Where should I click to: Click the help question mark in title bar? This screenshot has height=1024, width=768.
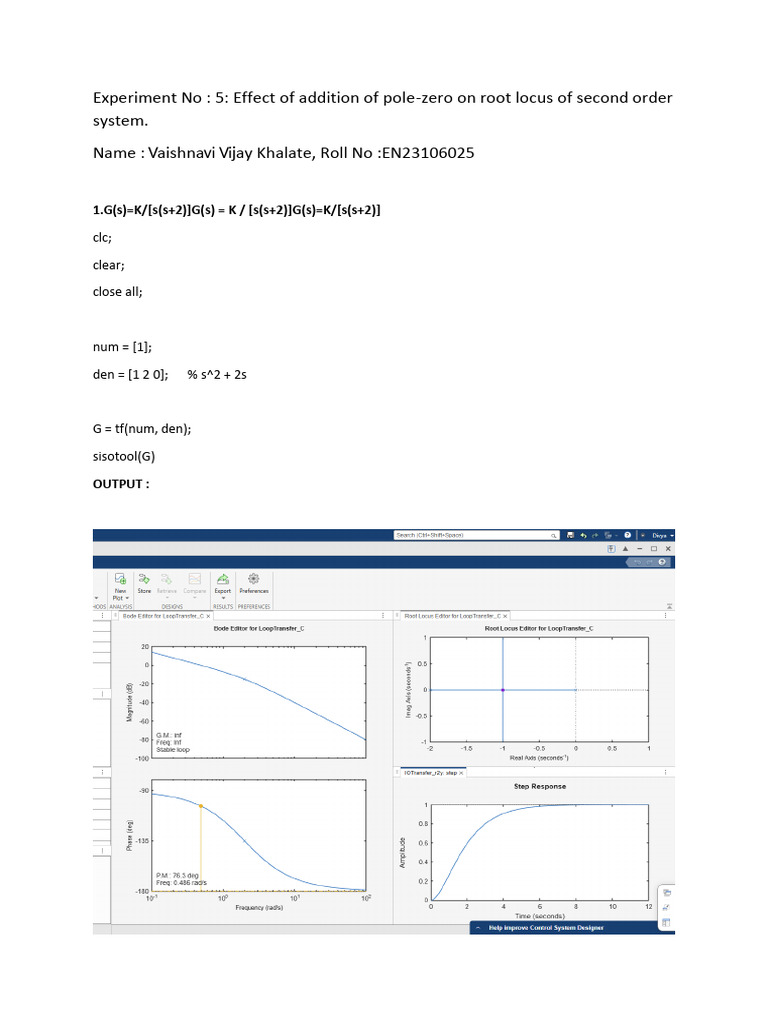click(x=628, y=535)
